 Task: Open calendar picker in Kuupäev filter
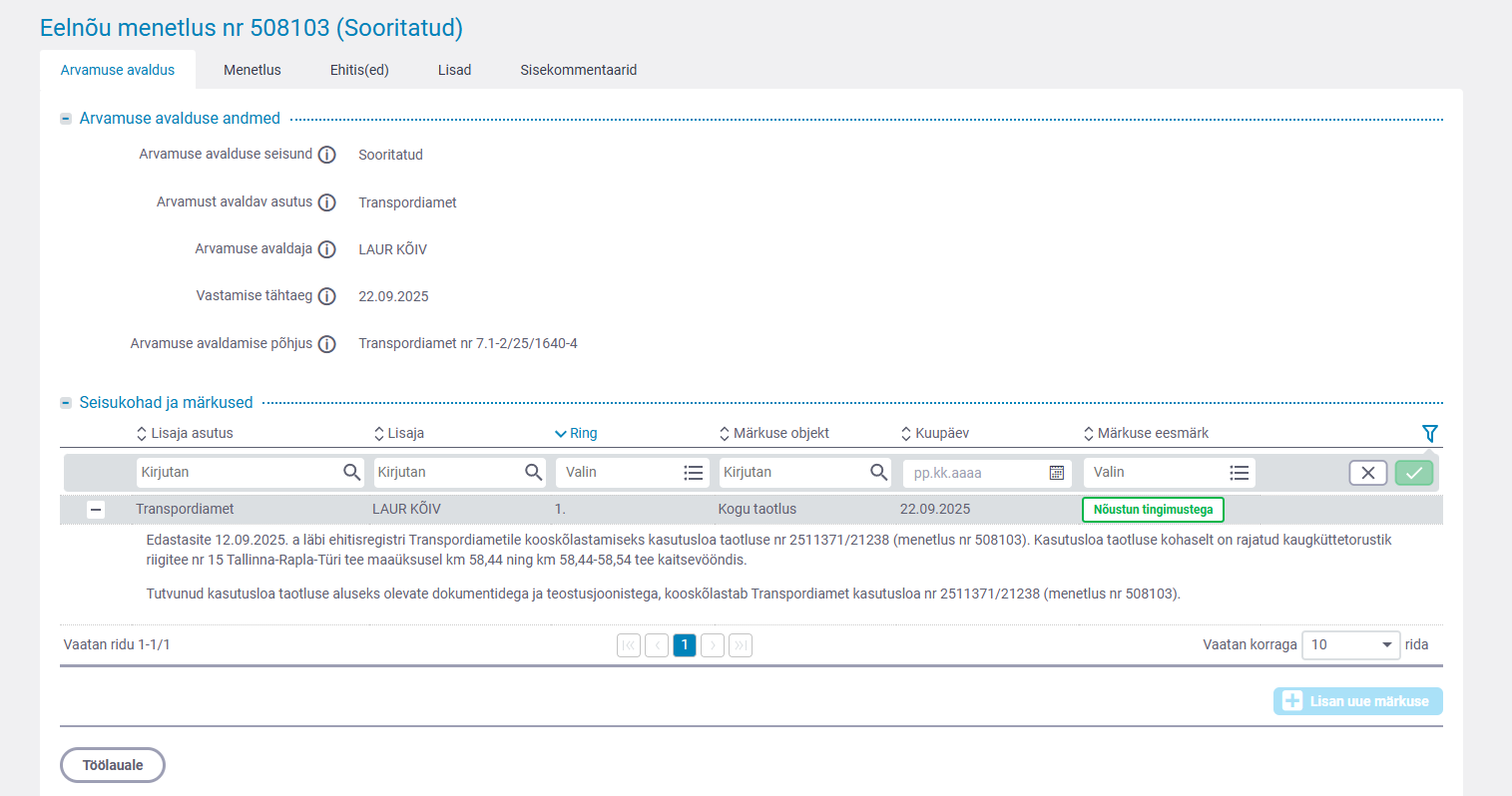point(1056,473)
